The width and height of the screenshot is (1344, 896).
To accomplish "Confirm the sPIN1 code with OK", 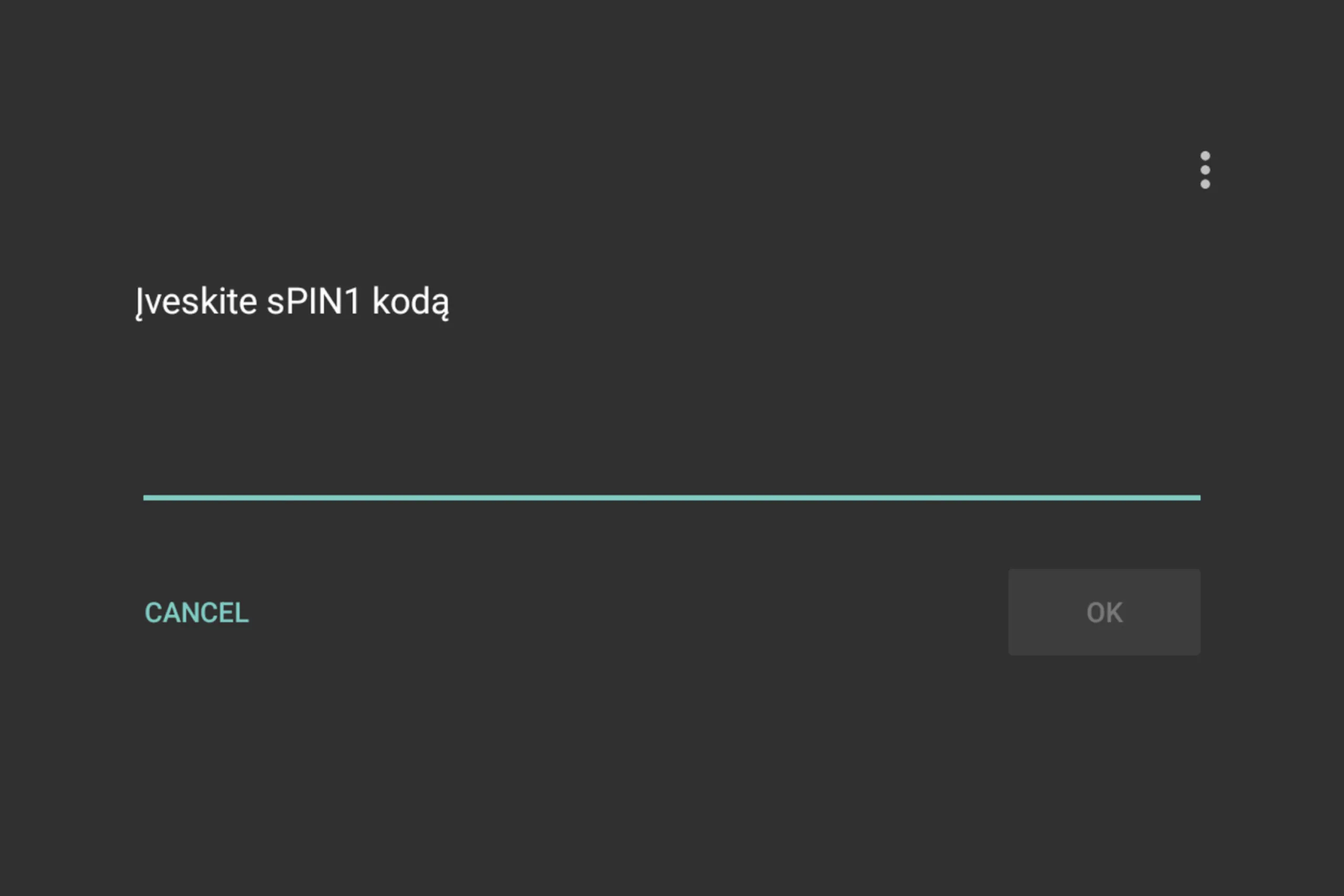I will coord(1104,612).
